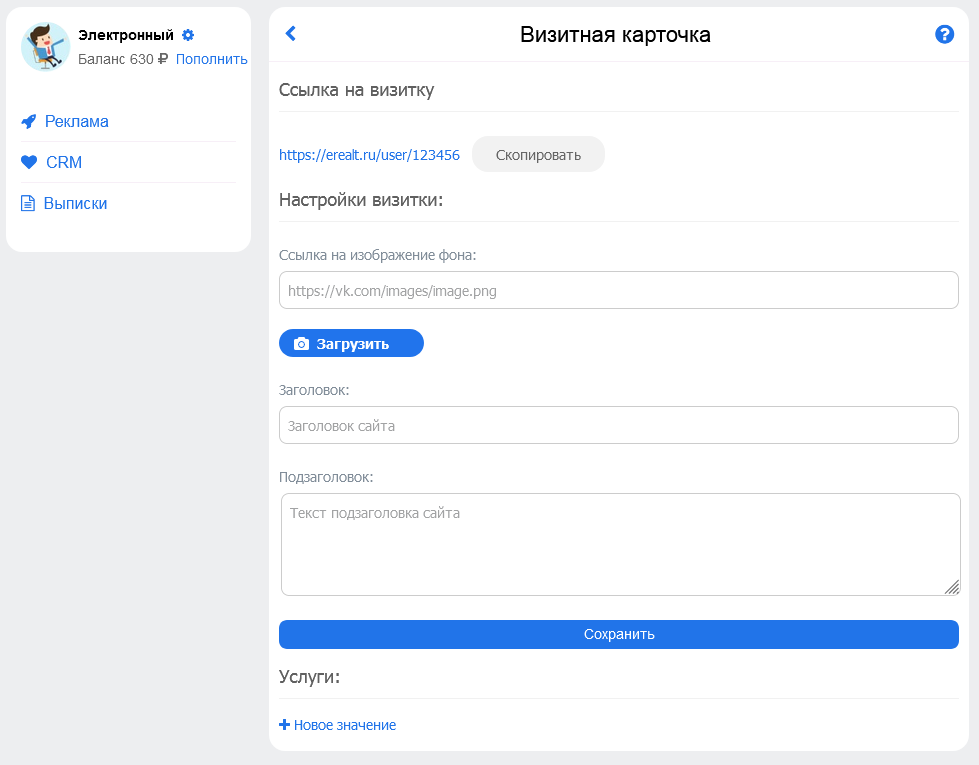Open the CRM menu item

click(64, 162)
